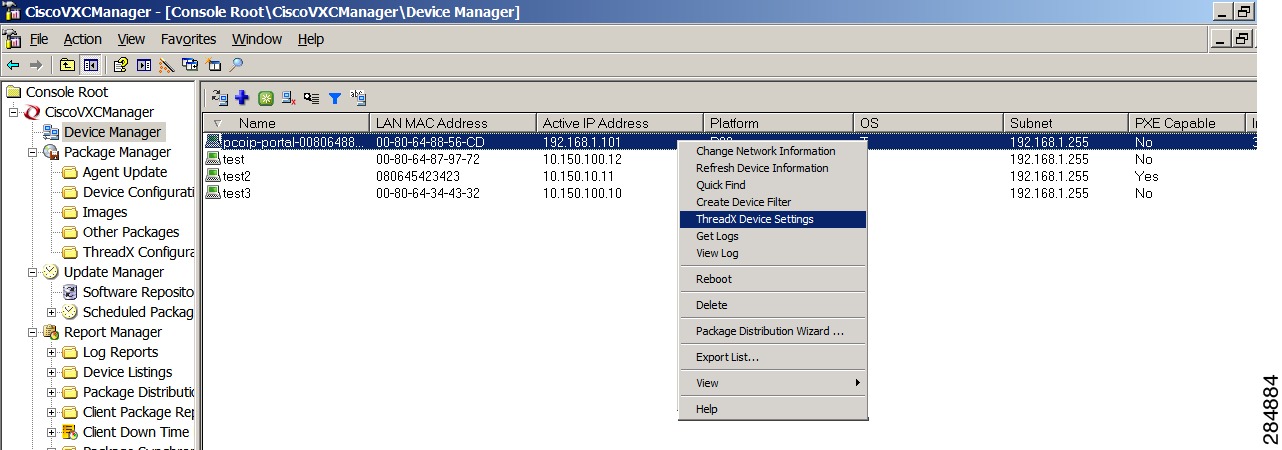This screenshot has width=1282, height=450.
Task: Click the blue funnel filter icon
Action: pos(335,98)
